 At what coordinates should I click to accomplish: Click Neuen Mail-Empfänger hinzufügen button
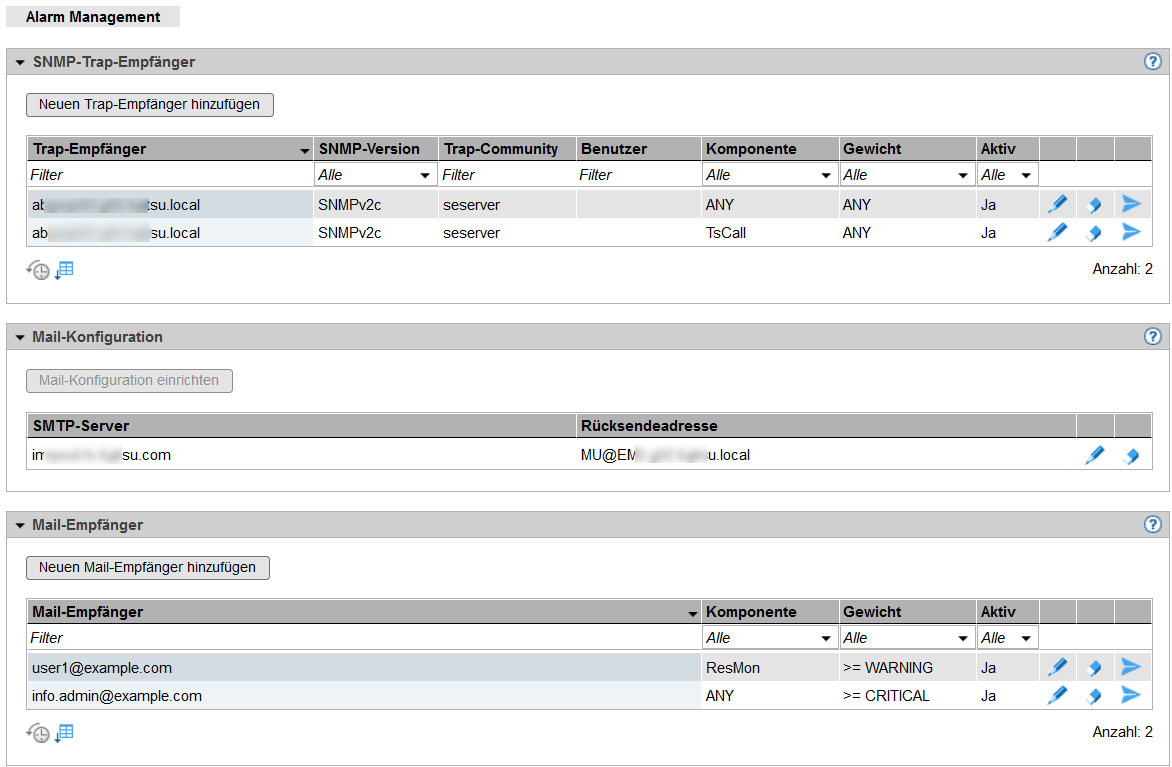click(x=148, y=568)
